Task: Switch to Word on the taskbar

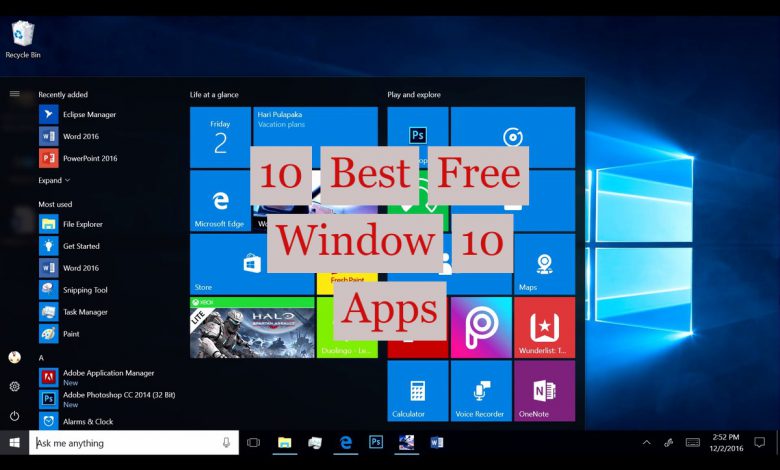Action: click(x=437, y=442)
